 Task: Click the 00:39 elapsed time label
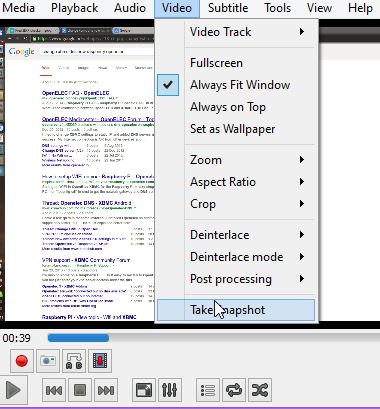click(17, 338)
